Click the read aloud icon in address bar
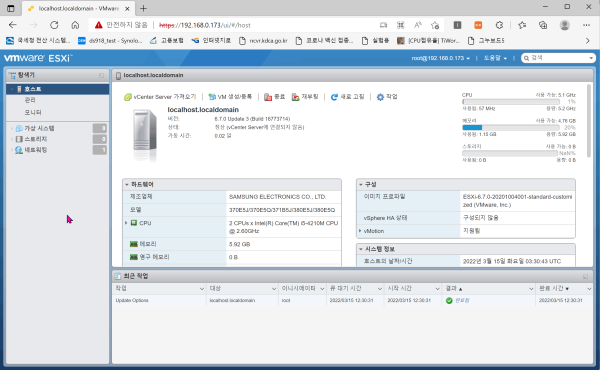This screenshot has height=370, width=600. tap(417, 25)
